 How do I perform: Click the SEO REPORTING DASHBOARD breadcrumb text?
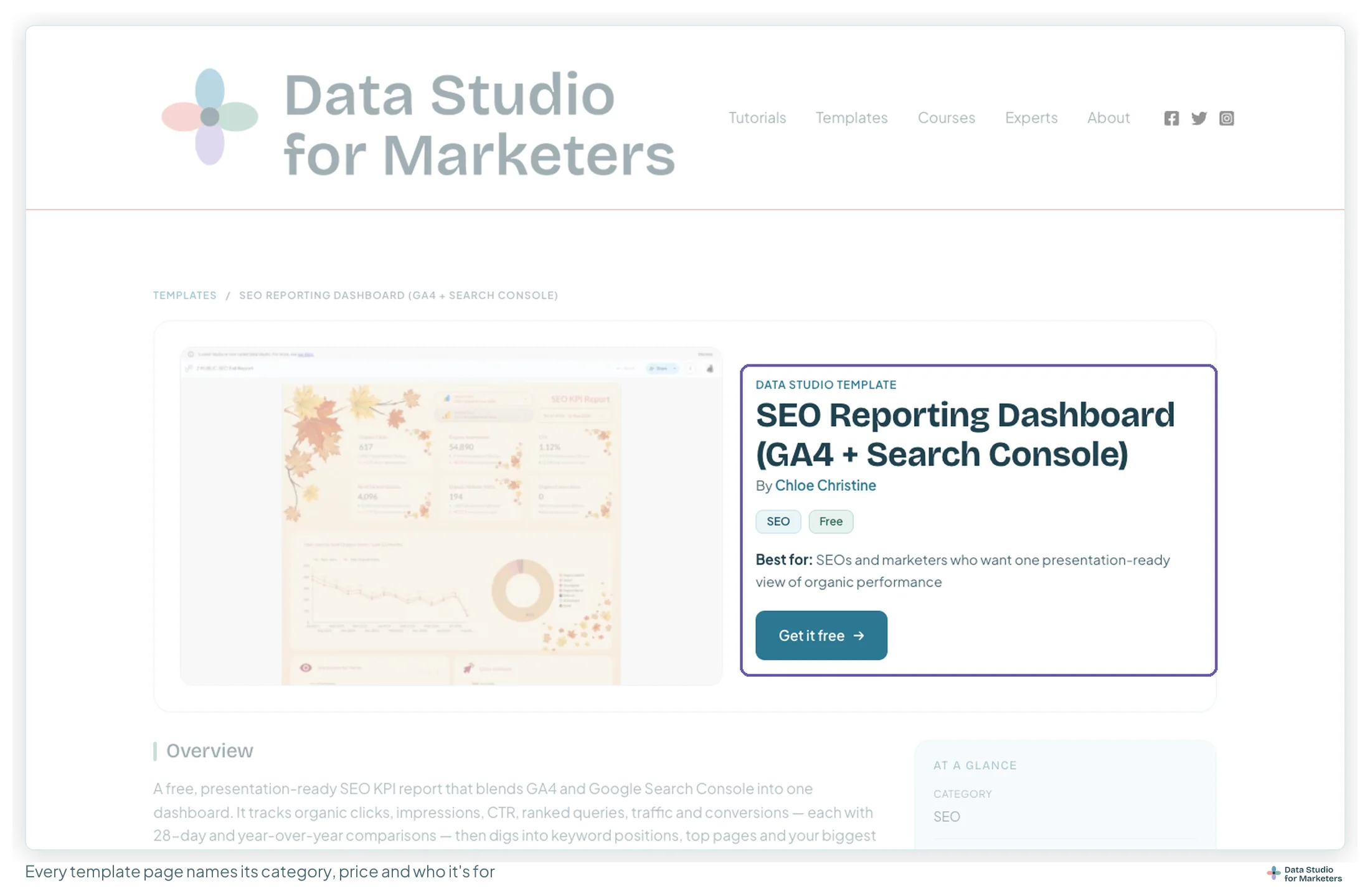[x=399, y=295]
